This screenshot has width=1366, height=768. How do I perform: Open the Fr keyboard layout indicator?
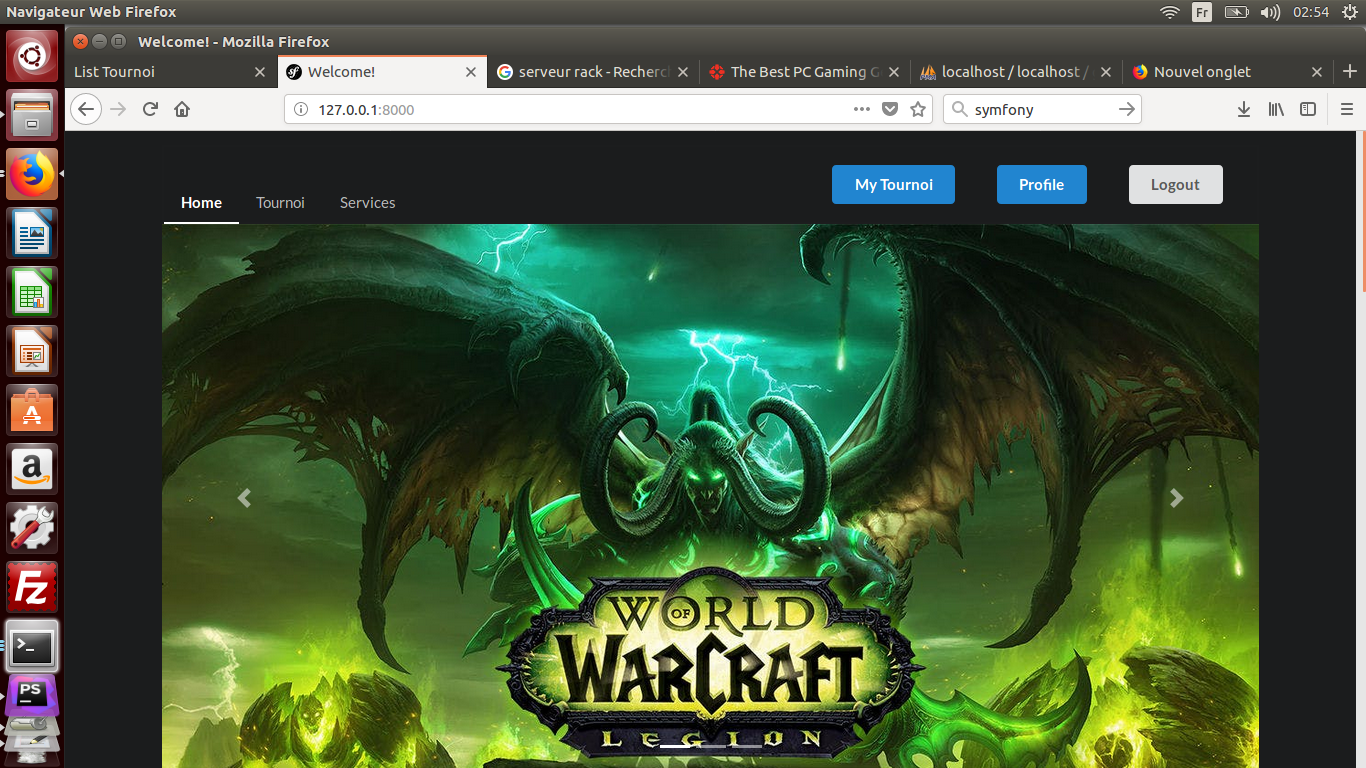point(1202,12)
